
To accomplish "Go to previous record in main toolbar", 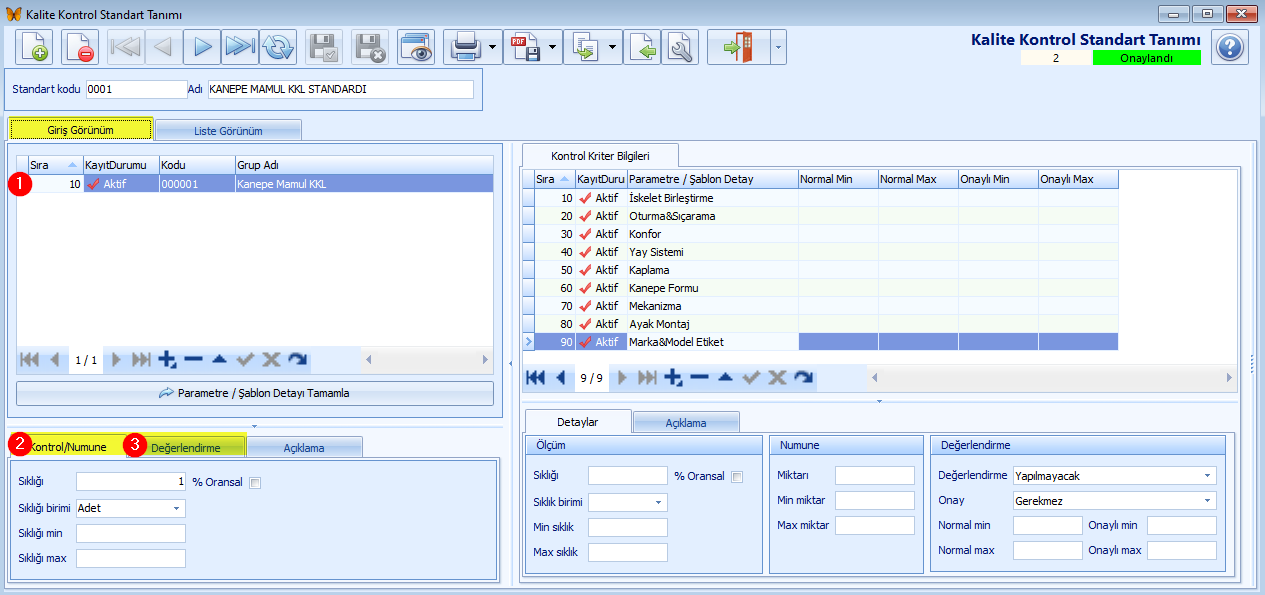I will click(164, 47).
